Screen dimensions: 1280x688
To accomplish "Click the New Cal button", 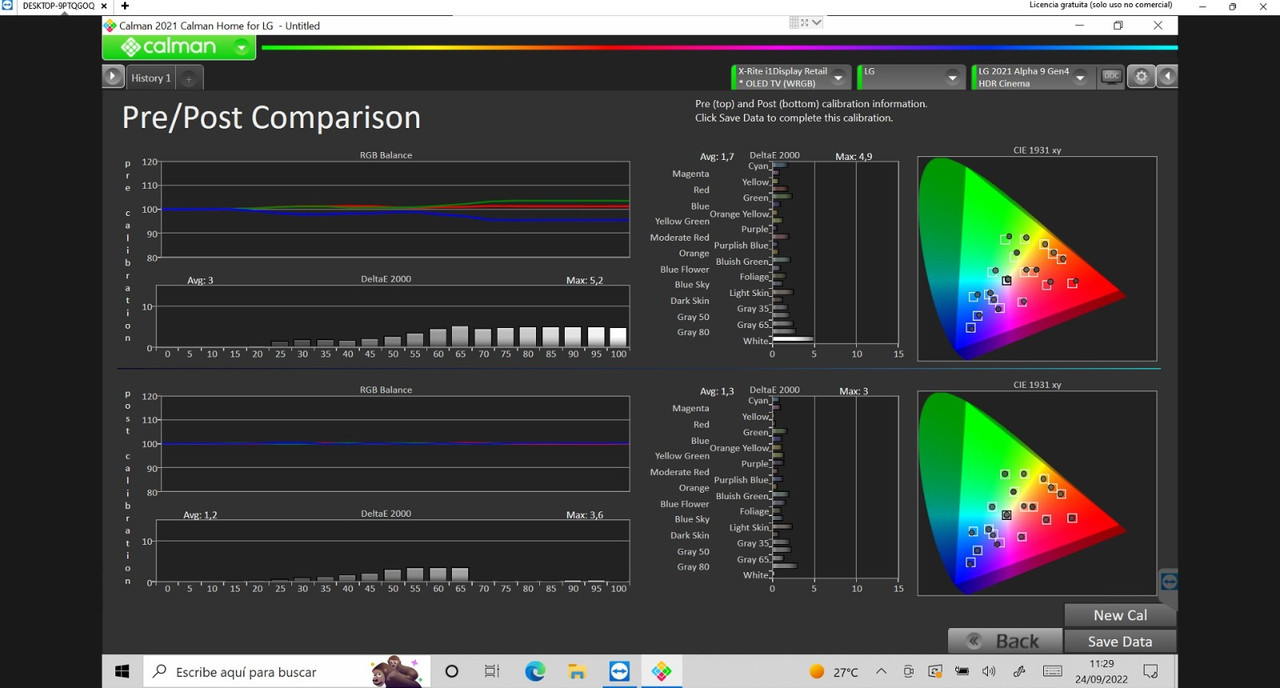I will 1120,615.
